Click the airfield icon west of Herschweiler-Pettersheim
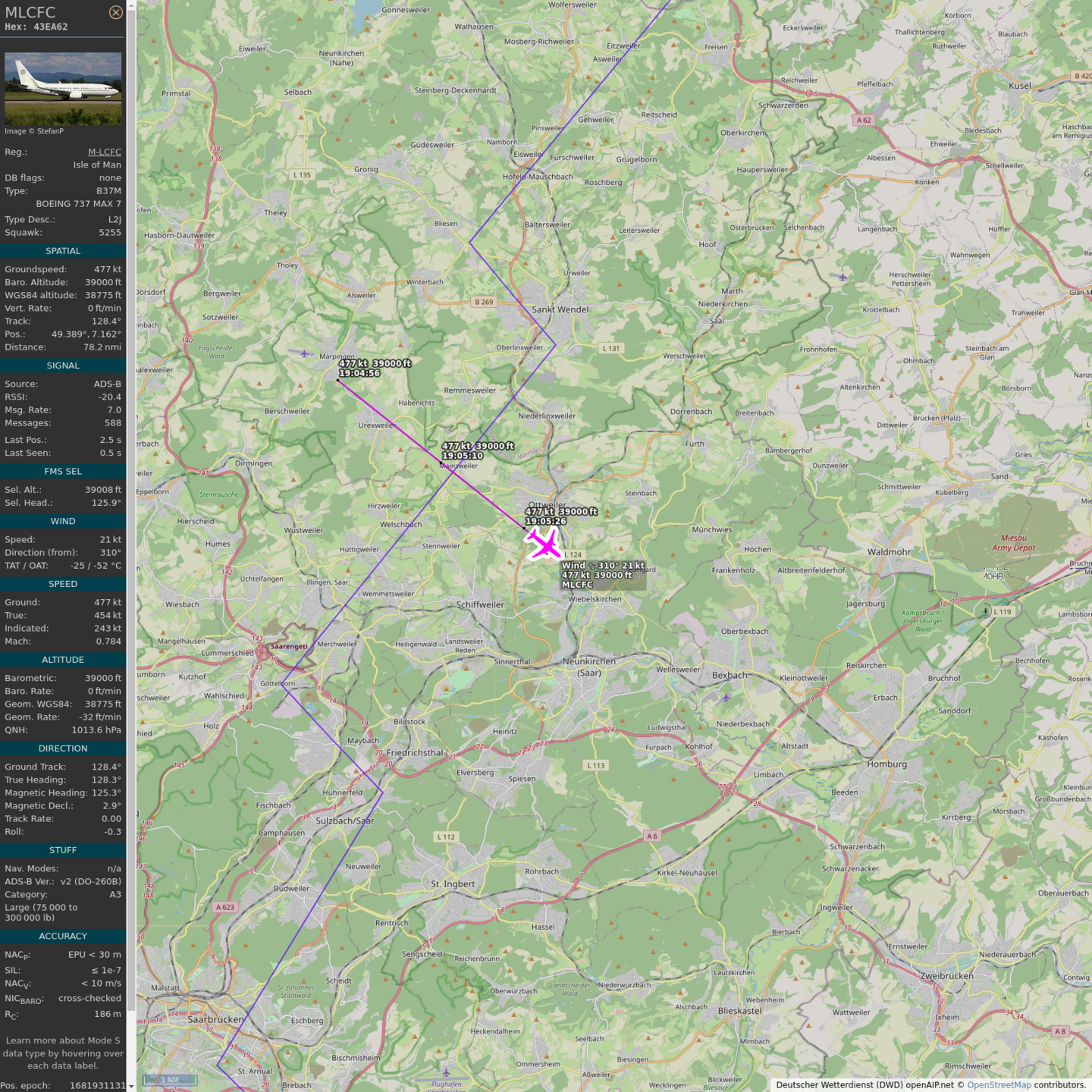 click(x=843, y=278)
